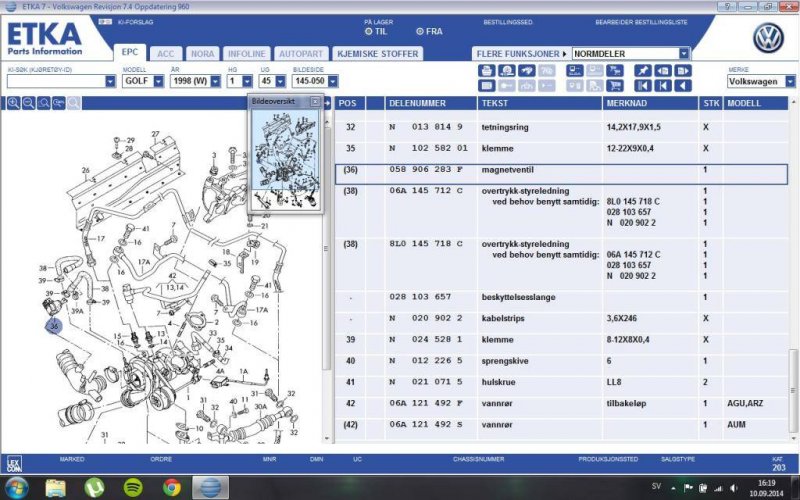This screenshot has height=500, width=800.
Task: Close the Bildeoversikt thumbnail panel
Action: point(315,102)
